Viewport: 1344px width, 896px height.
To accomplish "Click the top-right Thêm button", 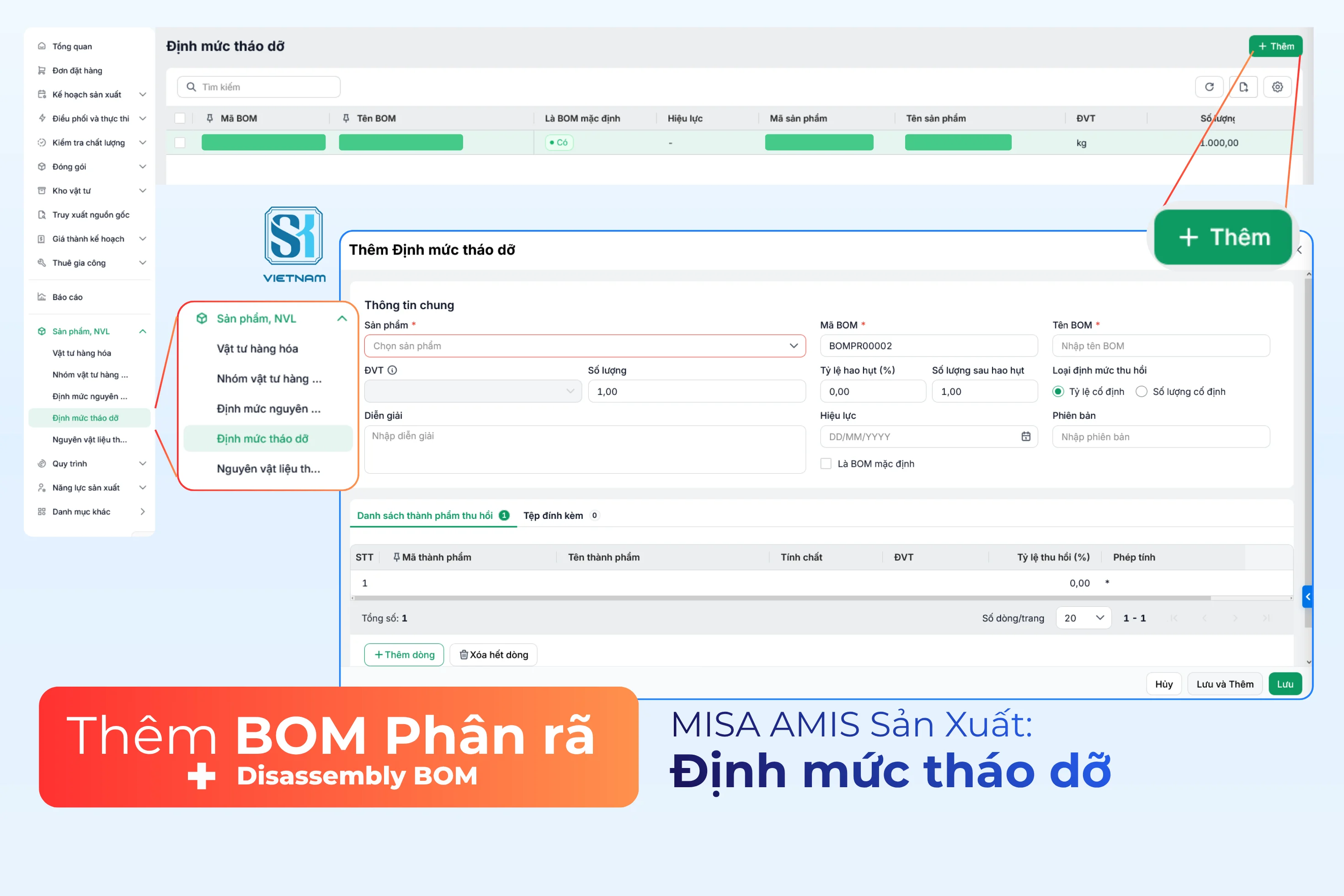I will pyautogui.click(x=1275, y=46).
